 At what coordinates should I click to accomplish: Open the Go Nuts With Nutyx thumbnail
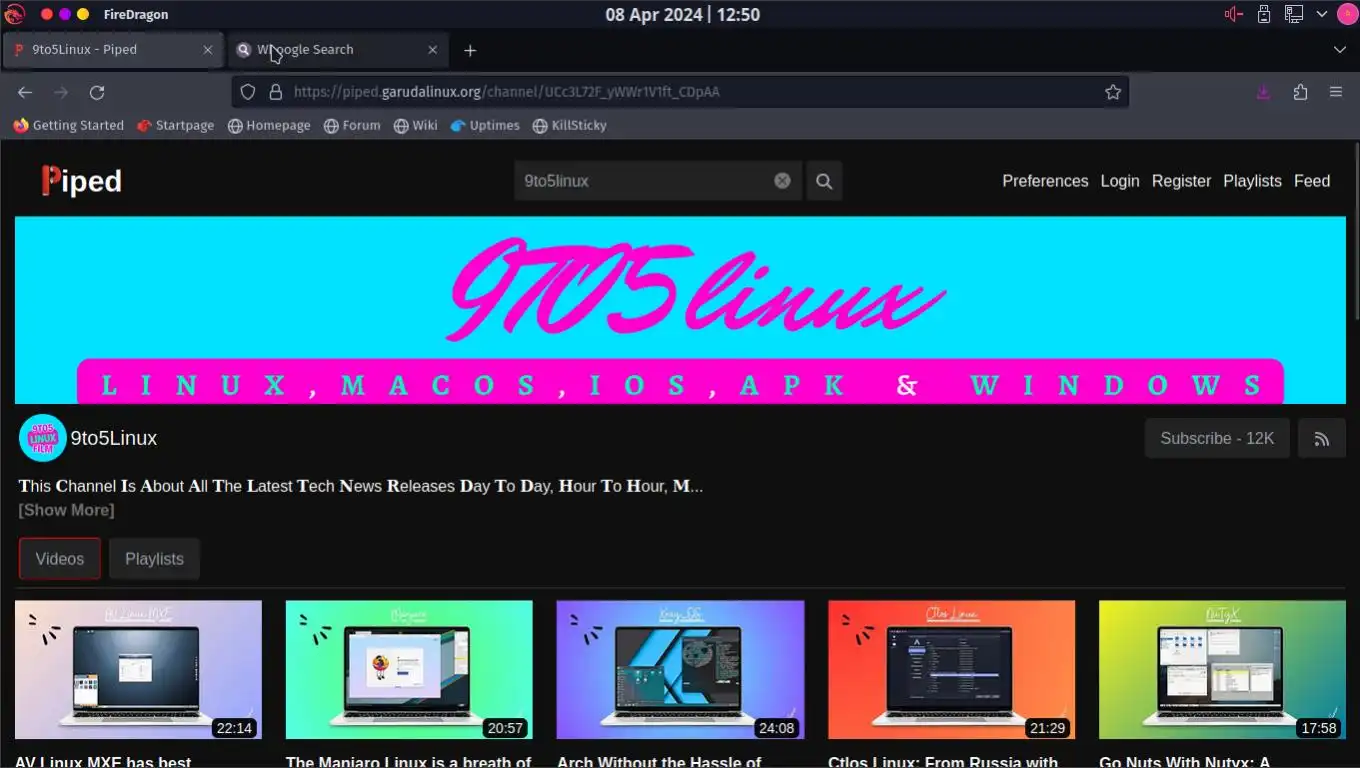(x=1222, y=670)
